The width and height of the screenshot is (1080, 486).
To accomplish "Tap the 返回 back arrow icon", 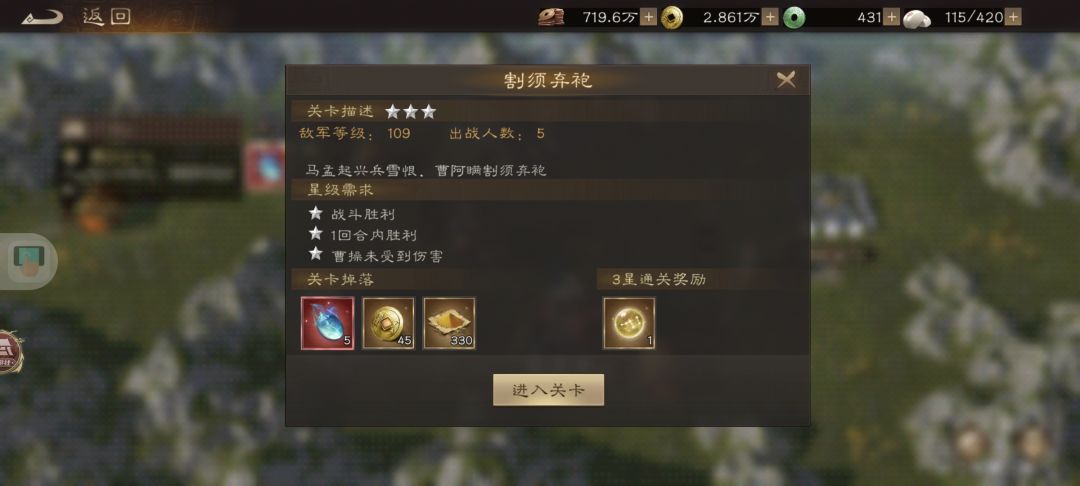I will pyautogui.click(x=42, y=17).
